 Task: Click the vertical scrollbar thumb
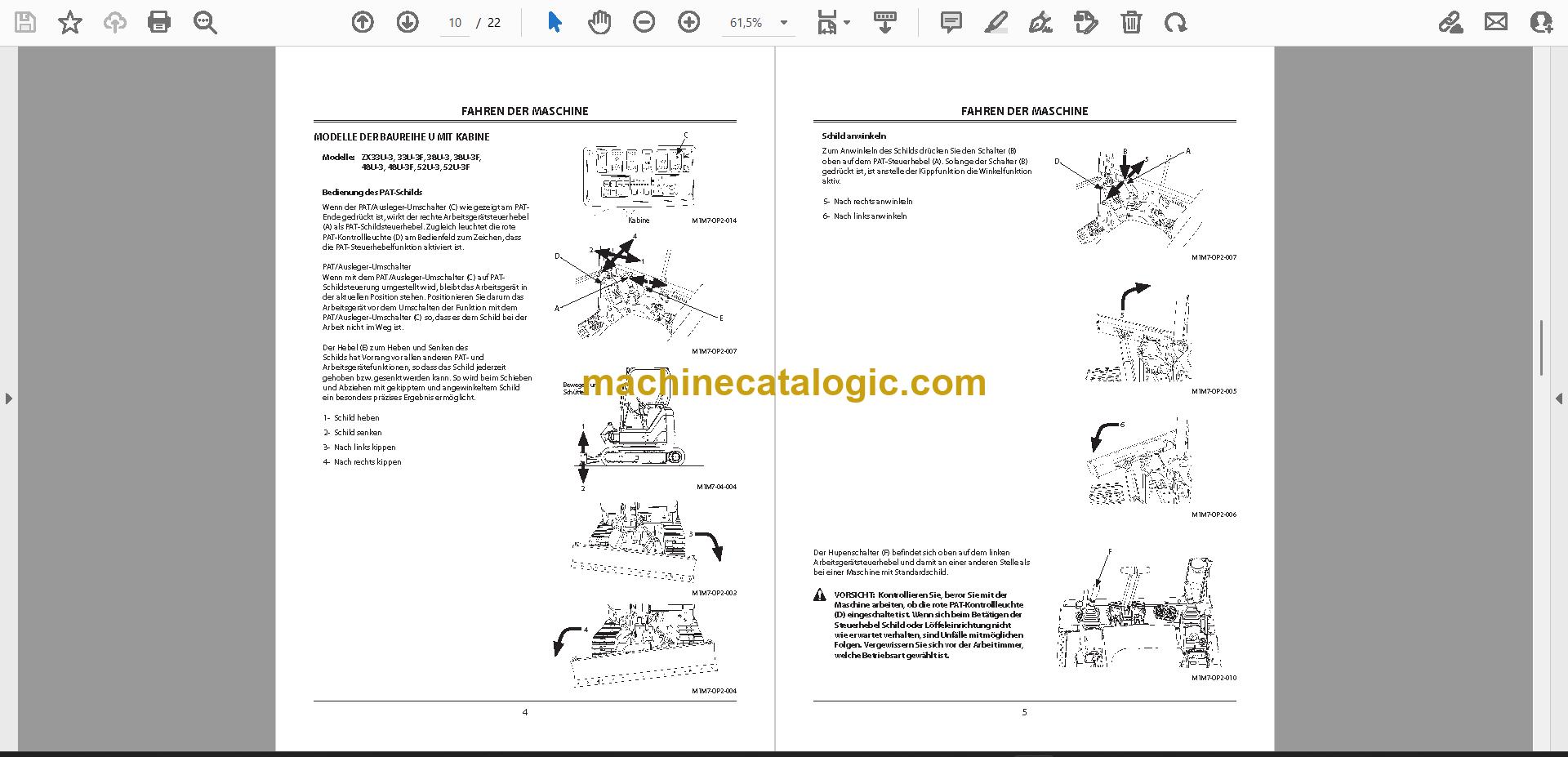(1541, 348)
